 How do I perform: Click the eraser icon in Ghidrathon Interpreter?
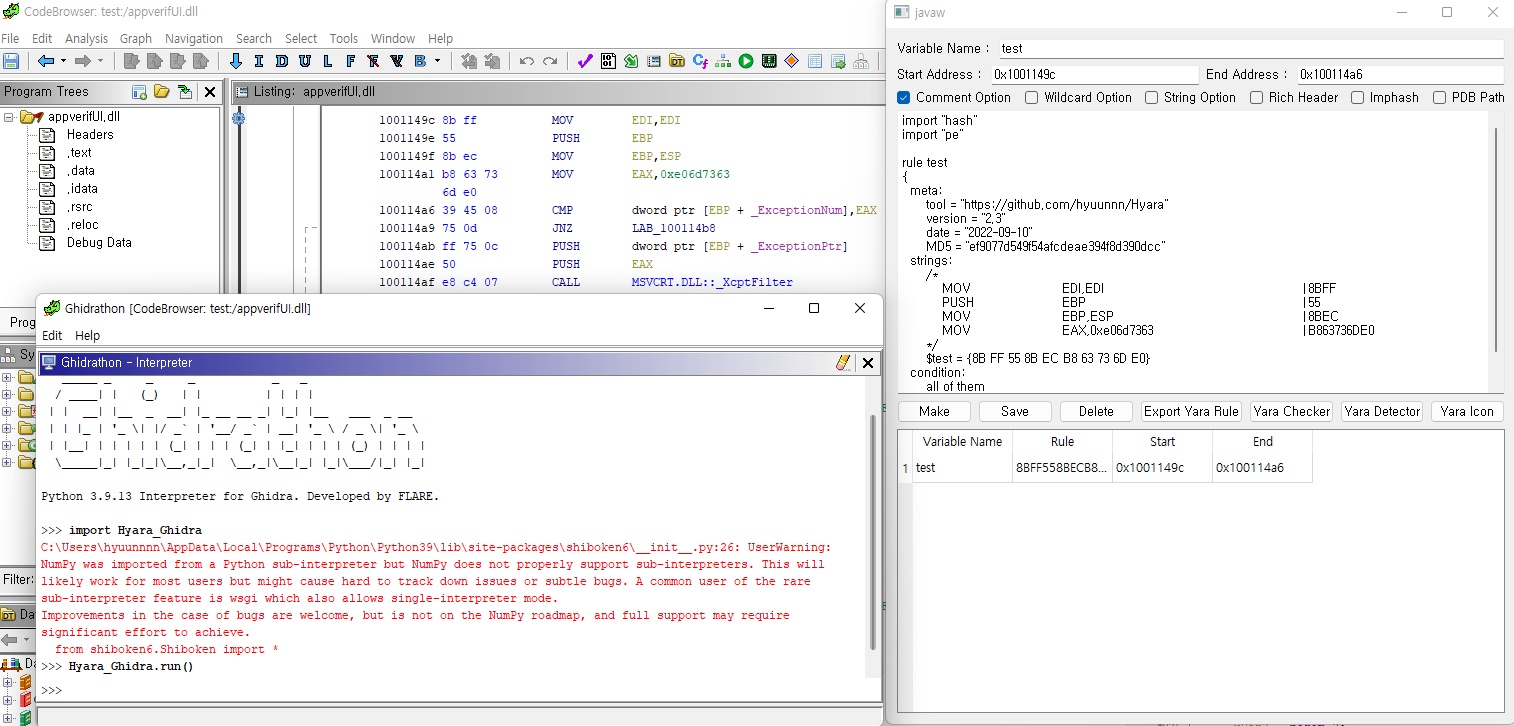[844, 363]
